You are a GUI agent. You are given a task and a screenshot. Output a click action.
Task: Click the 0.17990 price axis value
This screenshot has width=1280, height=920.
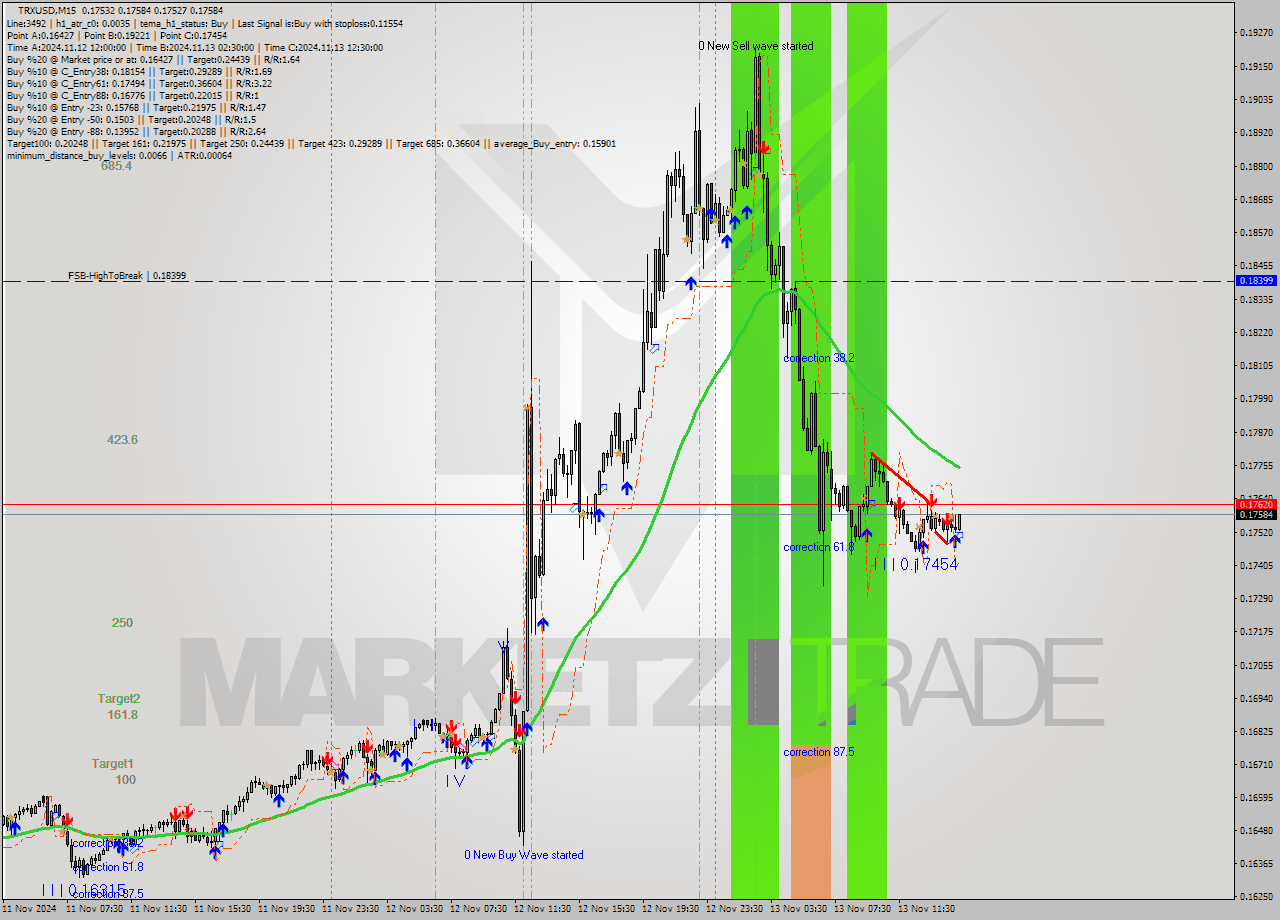(x=1256, y=398)
